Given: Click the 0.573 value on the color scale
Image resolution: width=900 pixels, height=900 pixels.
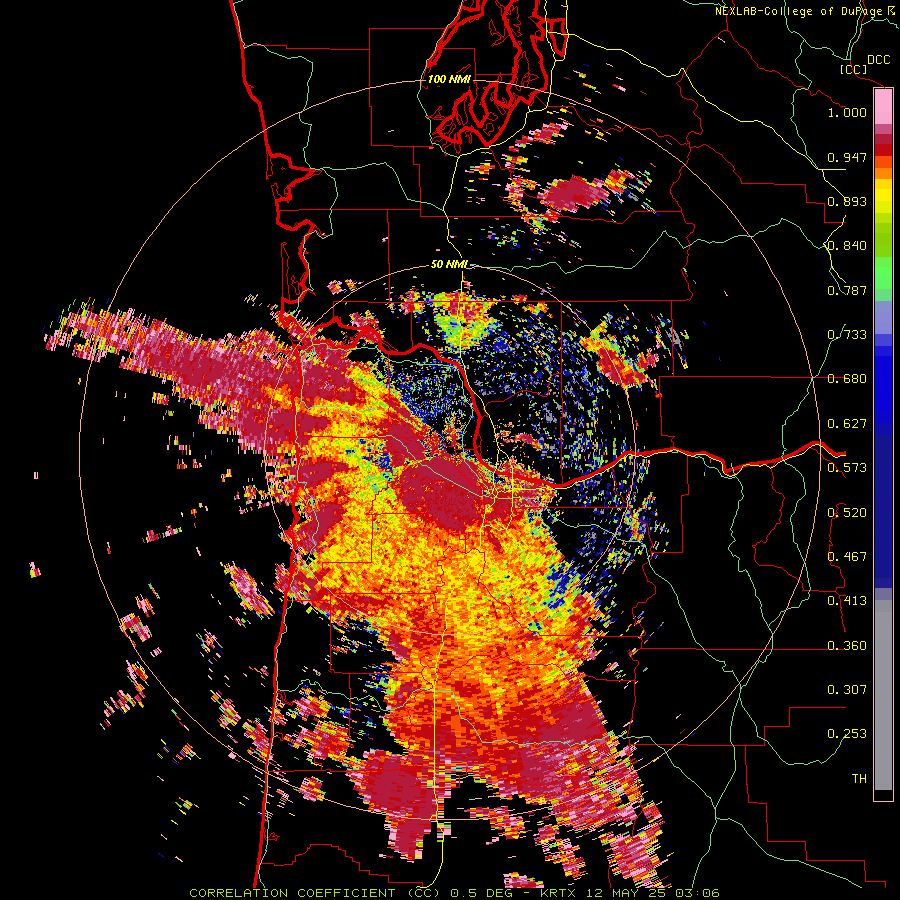Looking at the screenshot, I should [847, 468].
